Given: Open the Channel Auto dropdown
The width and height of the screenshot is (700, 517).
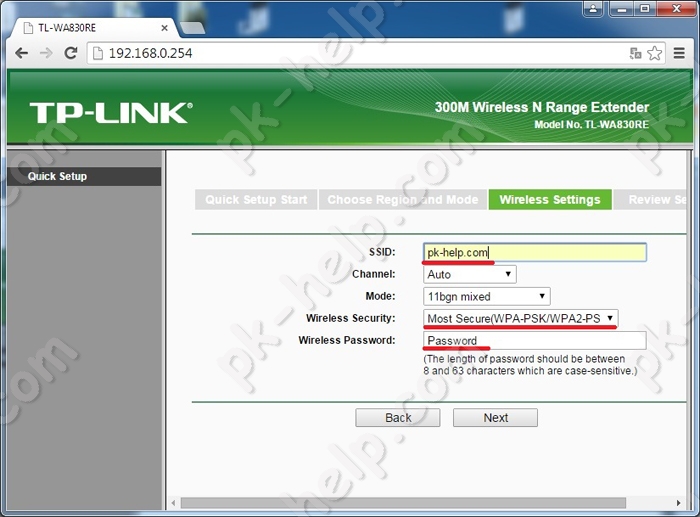Looking at the screenshot, I should tap(470, 274).
